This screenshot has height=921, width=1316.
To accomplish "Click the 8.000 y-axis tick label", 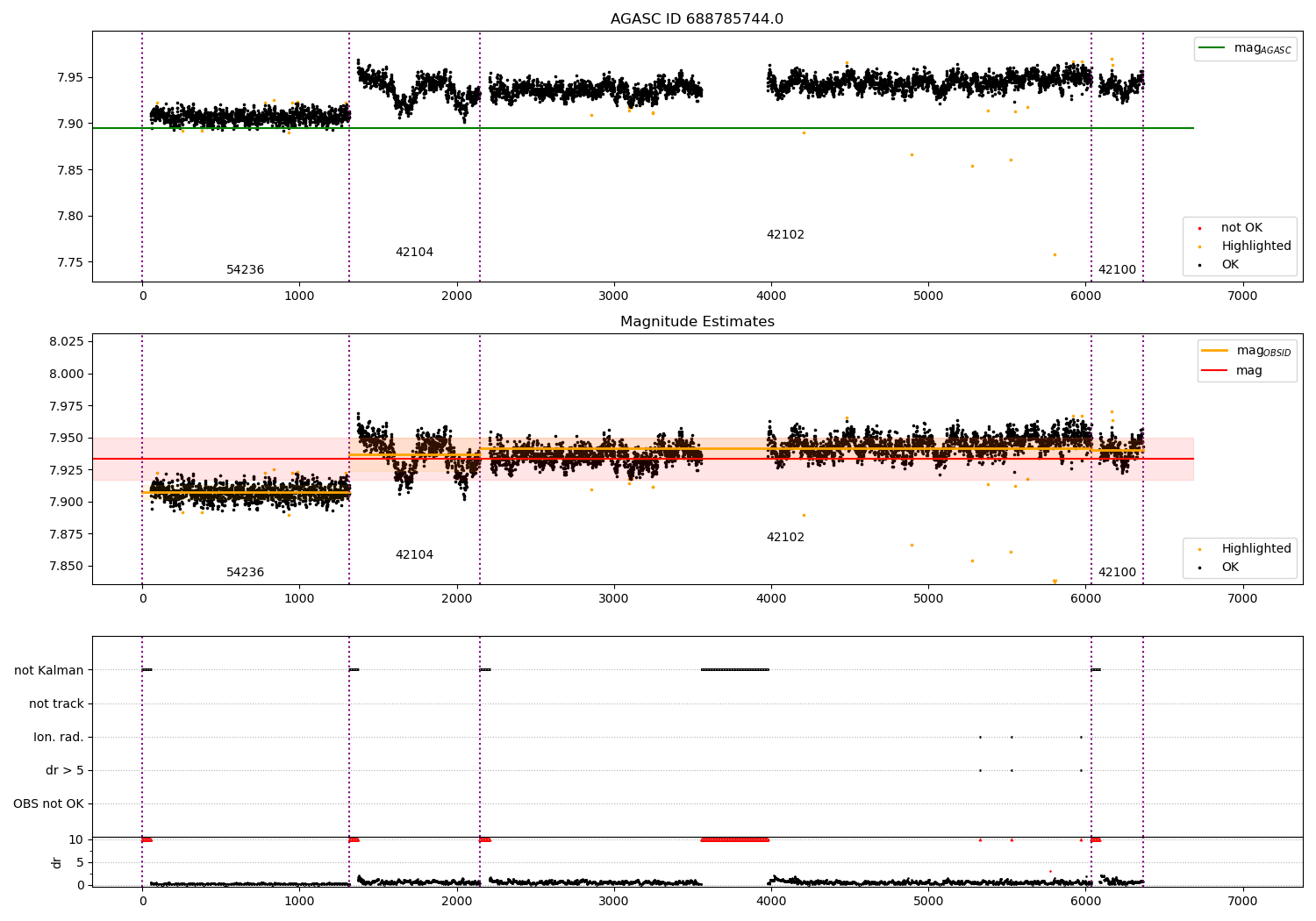I will click(65, 374).
